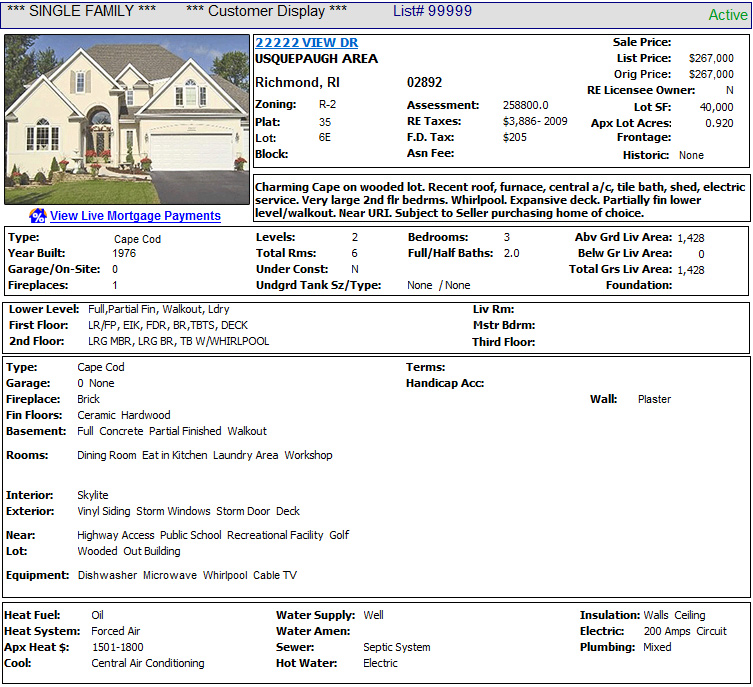753x687 pixels.
Task: Click the Plumbing value Mixed
Action: (657, 648)
